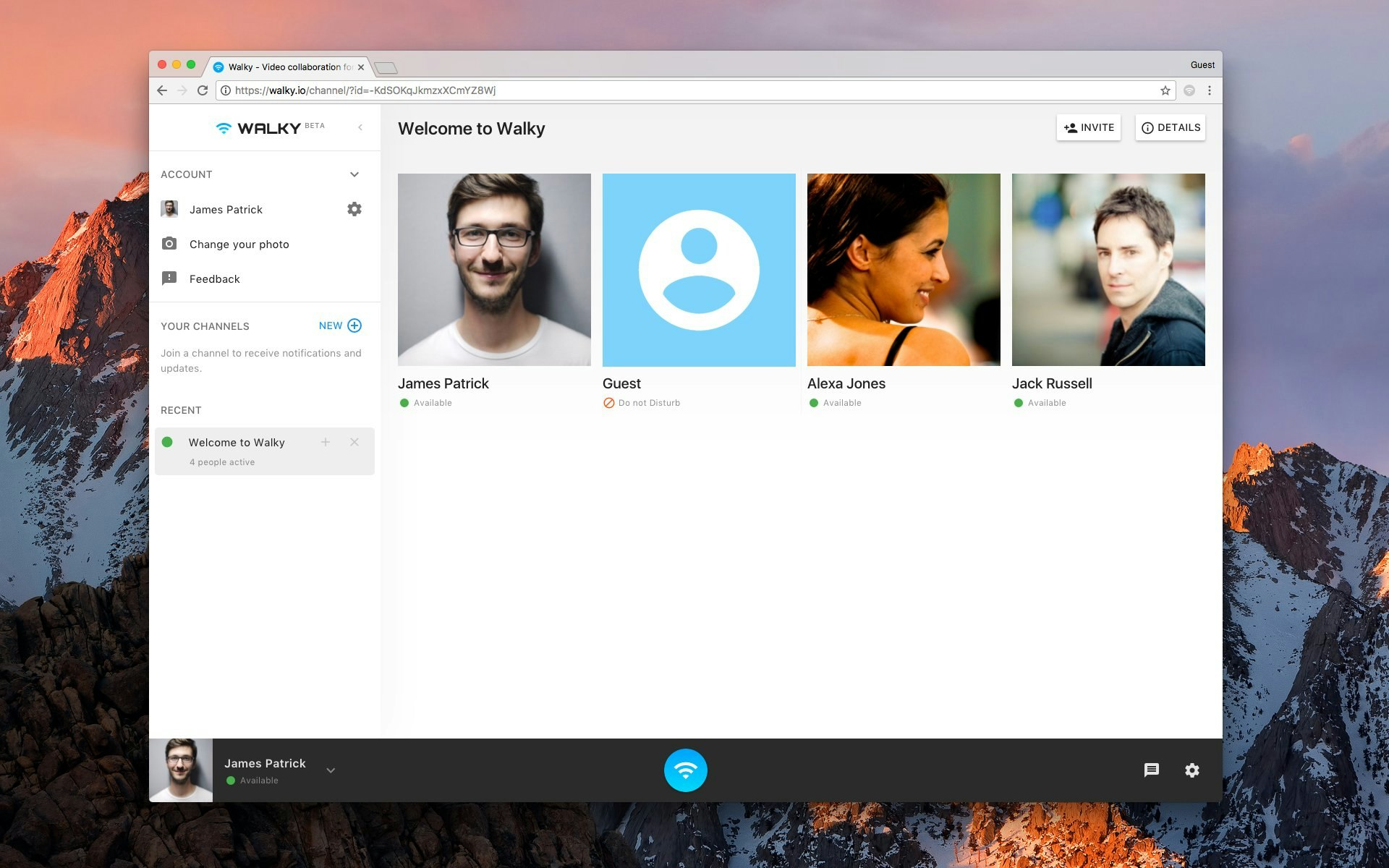
Task: Click the green Available dot under Alexa Jones
Action: click(x=812, y=402)
